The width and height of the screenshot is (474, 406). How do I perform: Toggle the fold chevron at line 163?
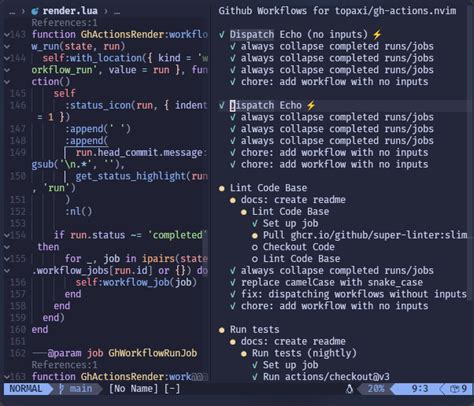point(6,377)
